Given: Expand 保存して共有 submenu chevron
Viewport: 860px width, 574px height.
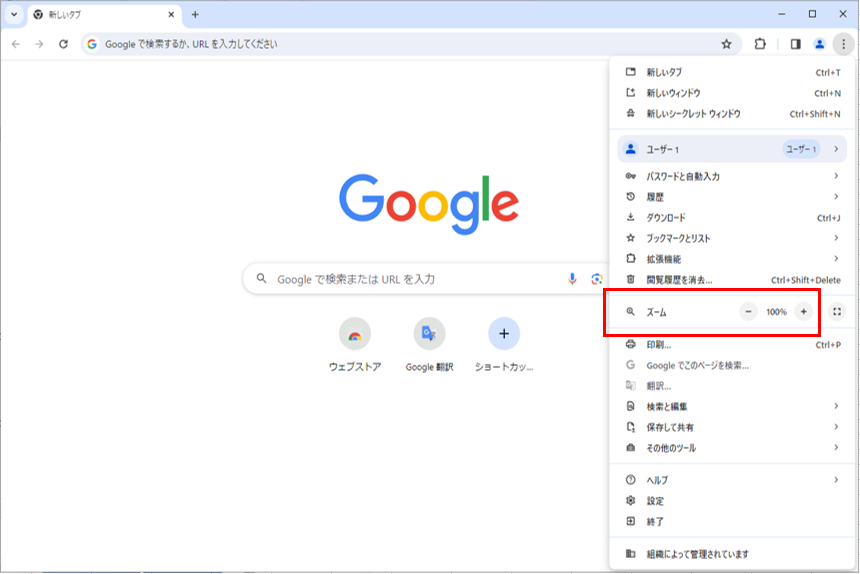Looking at the screenshot, I should 836,427.
